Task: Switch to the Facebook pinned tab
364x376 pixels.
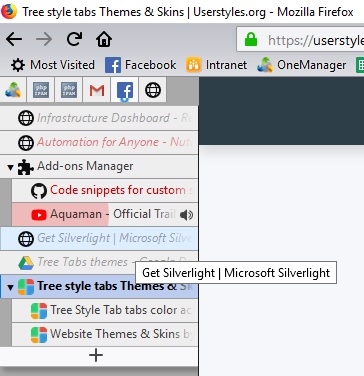Action: click(125, 90)
